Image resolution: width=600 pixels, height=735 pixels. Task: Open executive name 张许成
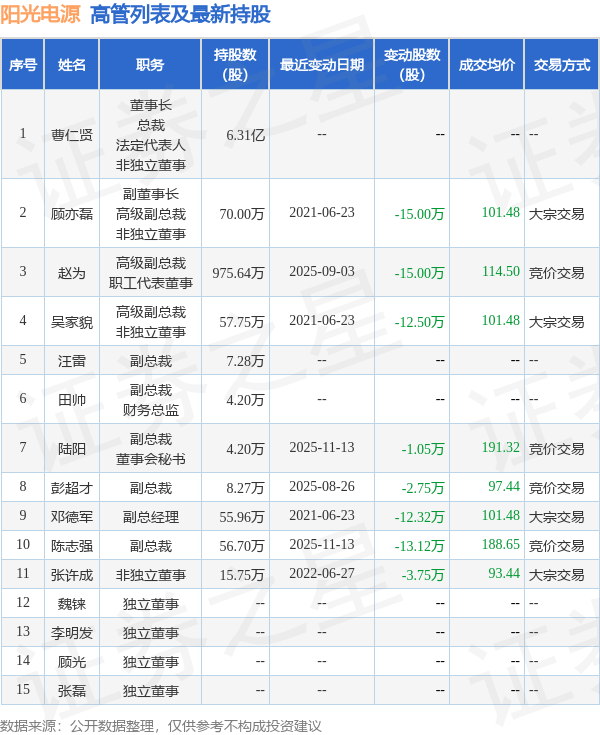72,575
